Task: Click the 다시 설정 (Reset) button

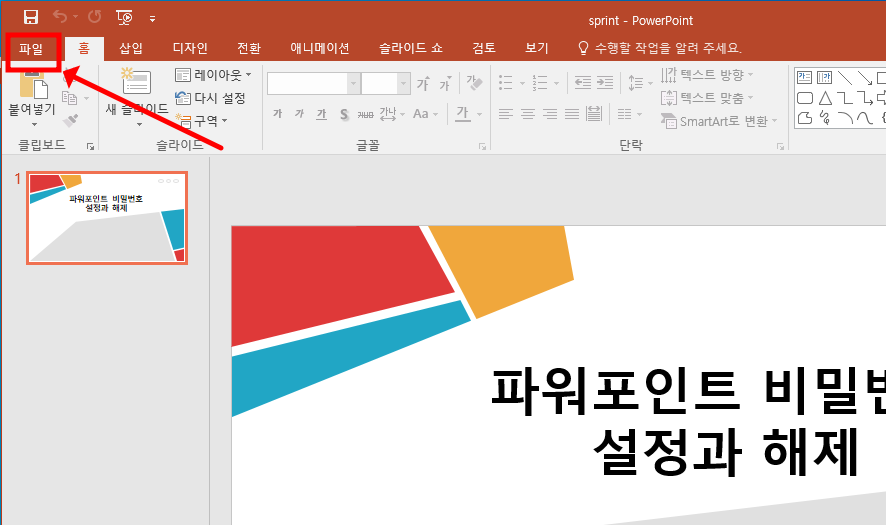Action: pos(210,98)
